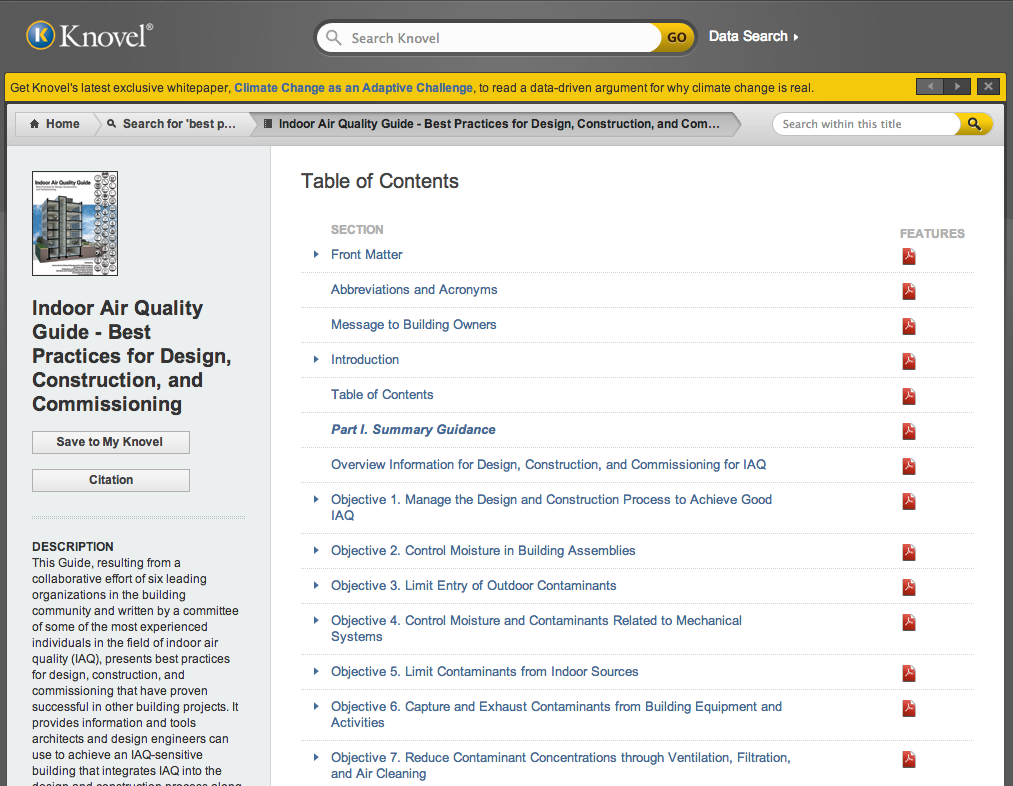Click the Save to My Knovel button
This screenshot has width=1013, height=786.
(x=110, y=442)
